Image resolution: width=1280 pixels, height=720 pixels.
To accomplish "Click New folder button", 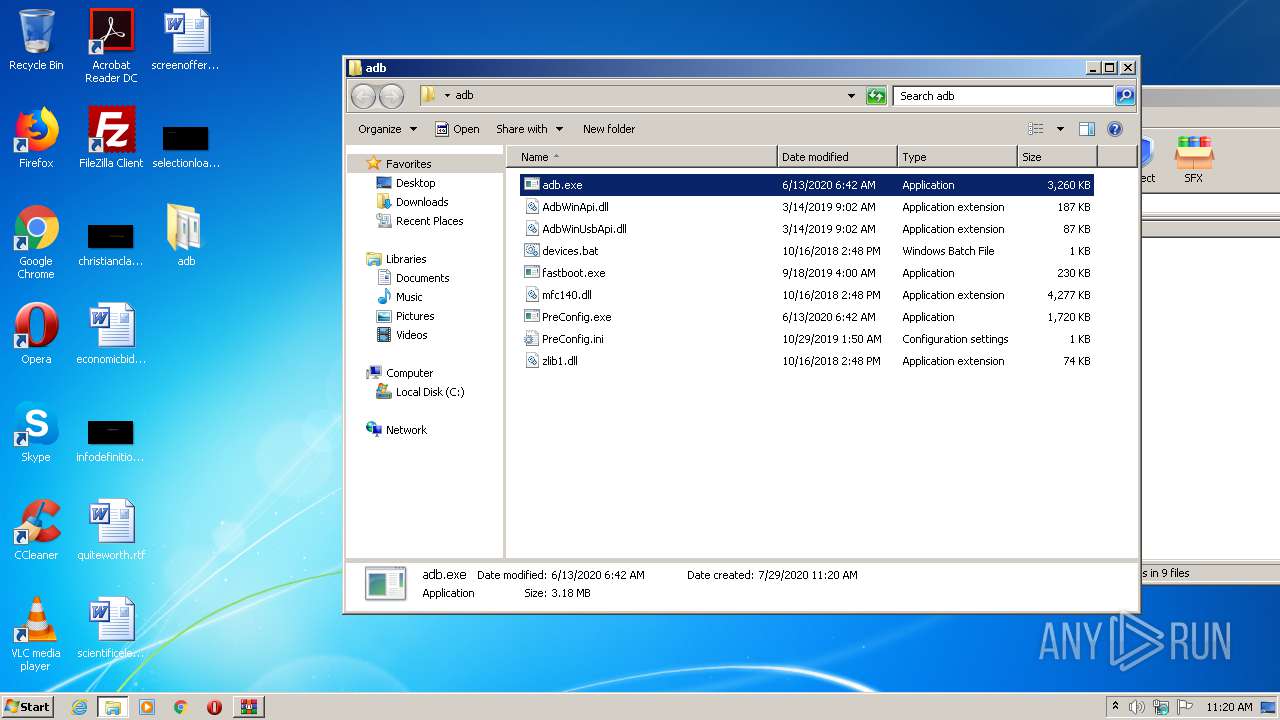I will click(609, 129).
